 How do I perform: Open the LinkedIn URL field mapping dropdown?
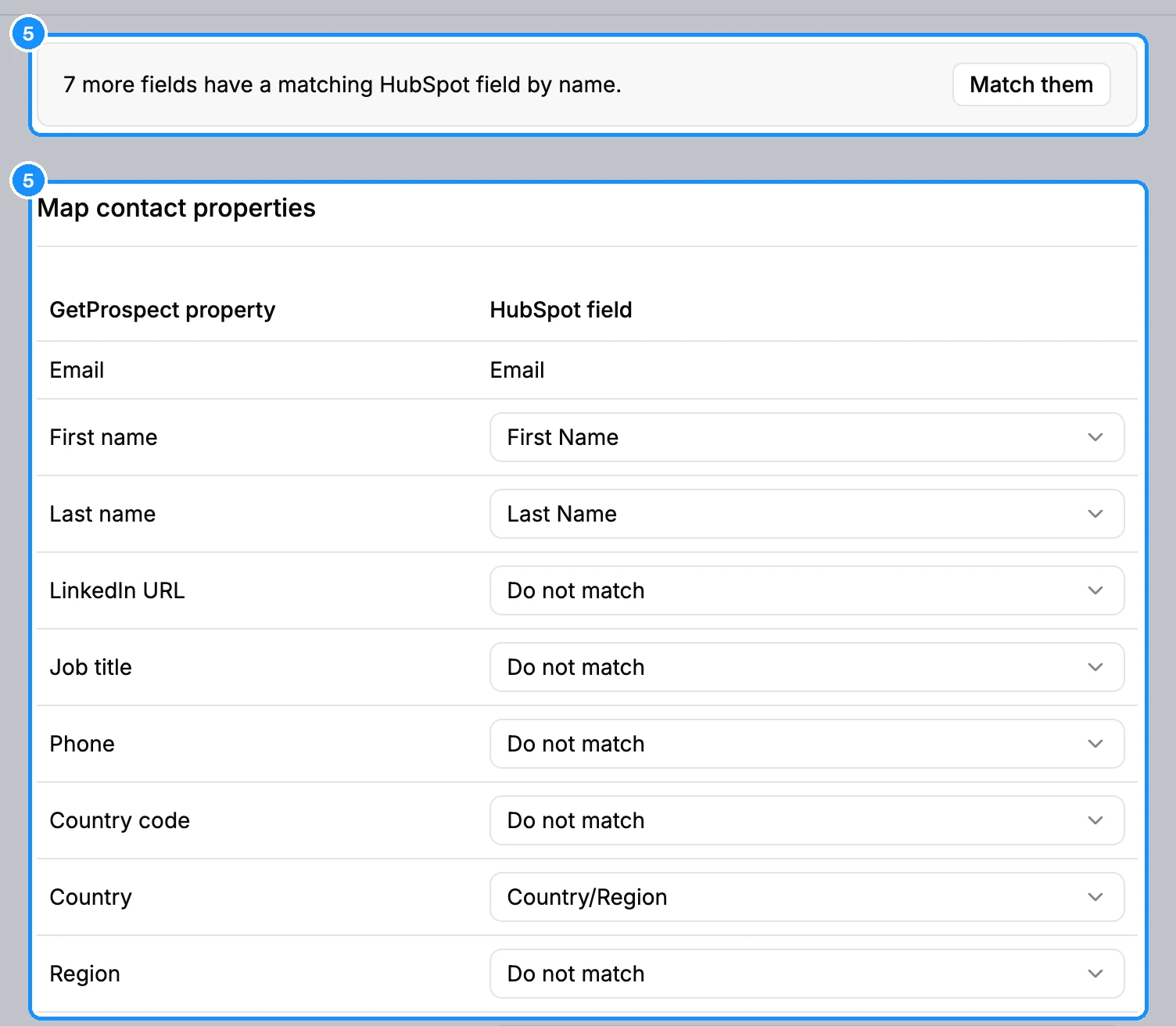[x=807, y=590]
